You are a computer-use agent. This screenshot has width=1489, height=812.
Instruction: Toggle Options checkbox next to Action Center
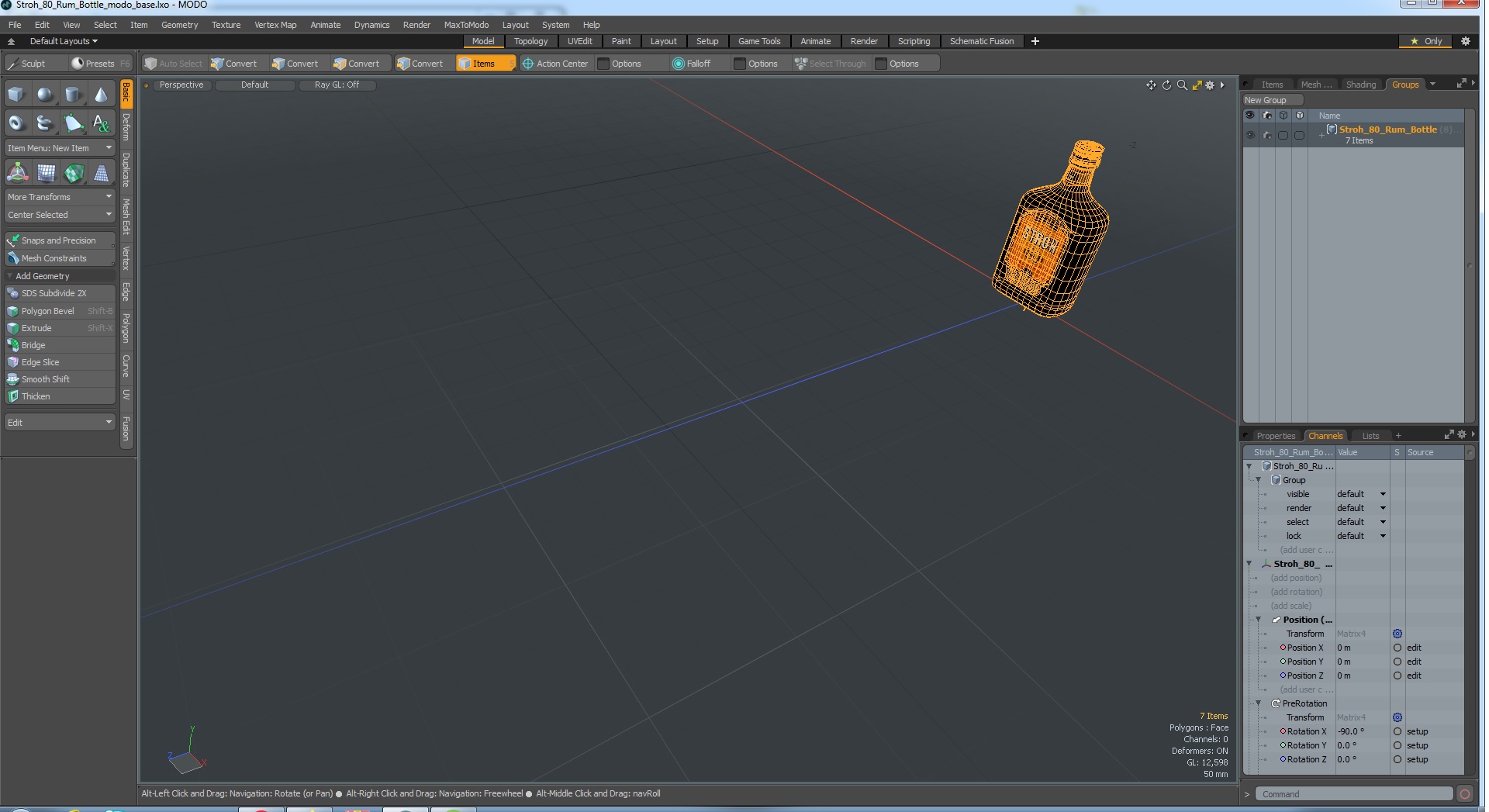(603, 64)
